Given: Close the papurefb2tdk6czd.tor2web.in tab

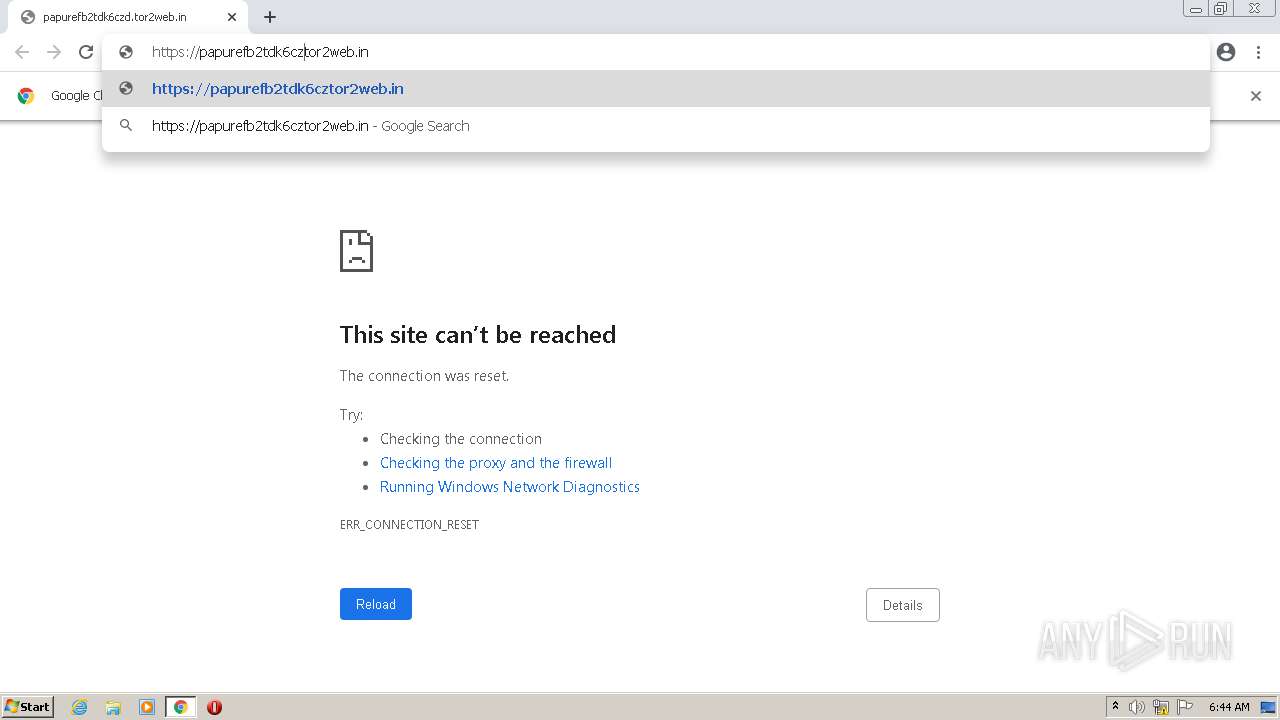Looking at the screenshot, I should coord(232,17).
